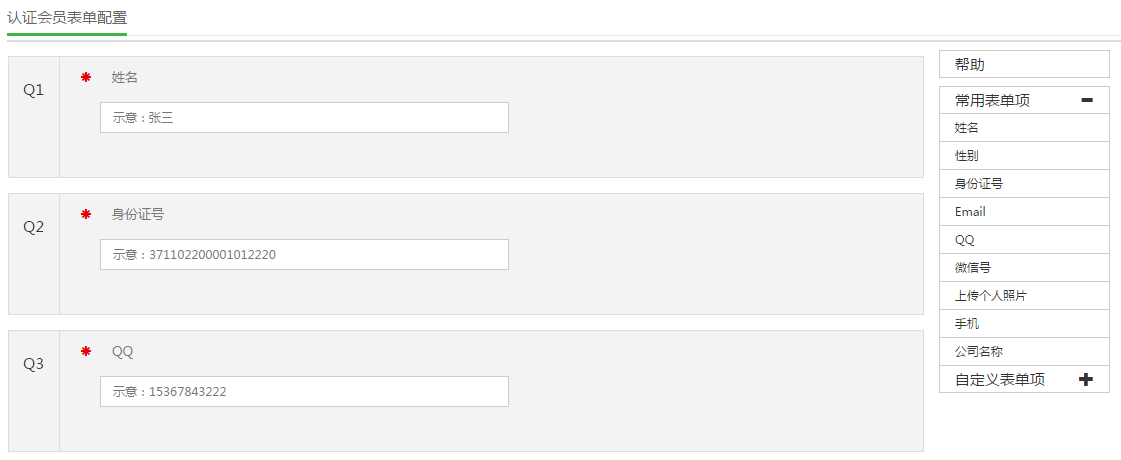Expand the 自定义表单项 section plus icon
Screen dimensions: 1121x460
coord(1087,380)
